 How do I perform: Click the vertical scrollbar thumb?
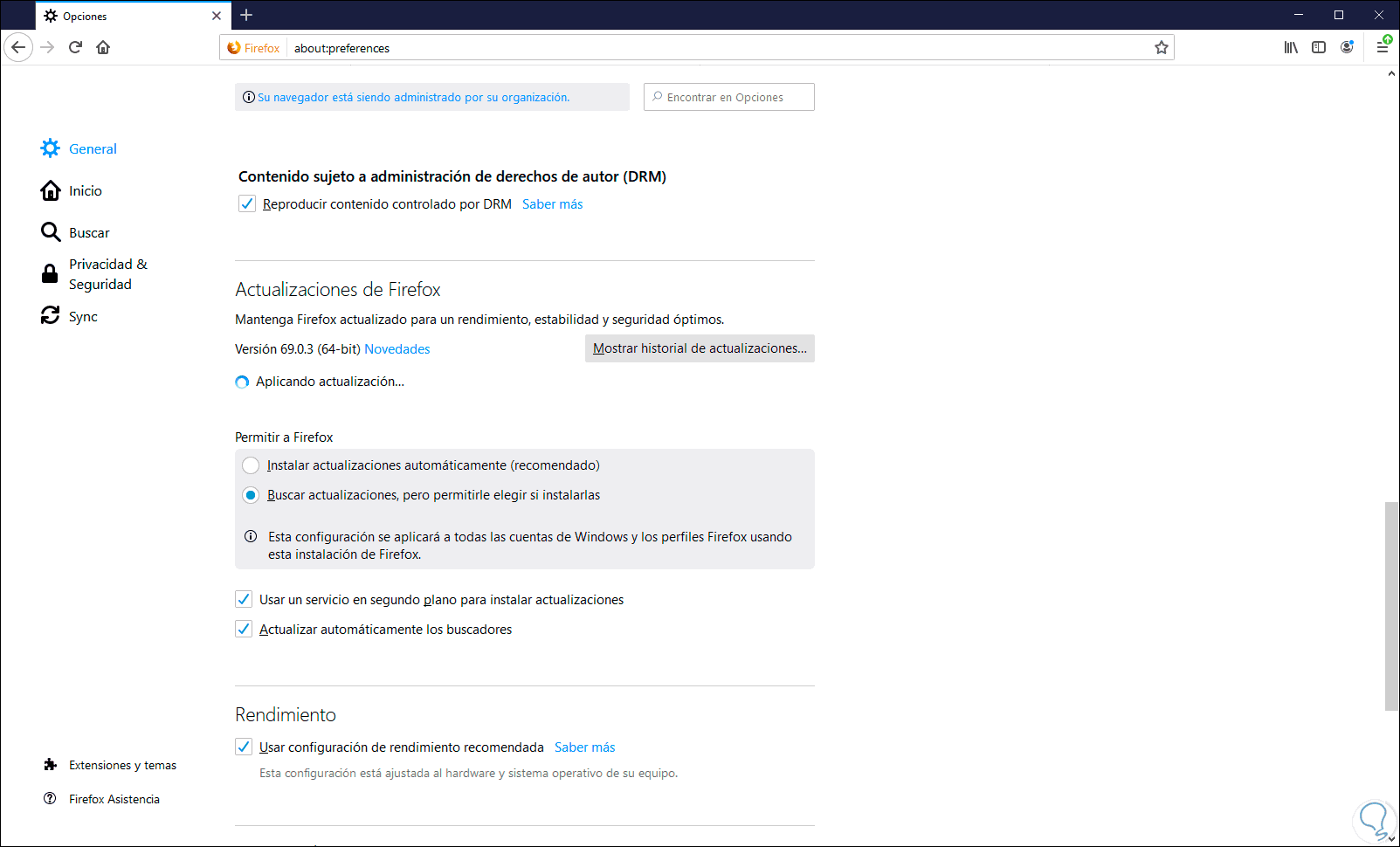[1391, 607]
